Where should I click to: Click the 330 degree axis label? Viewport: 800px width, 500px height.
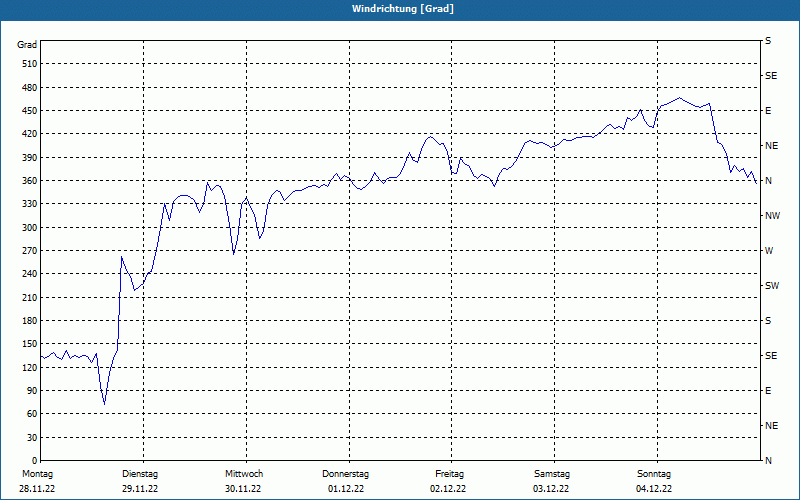[x=30, y=204]
